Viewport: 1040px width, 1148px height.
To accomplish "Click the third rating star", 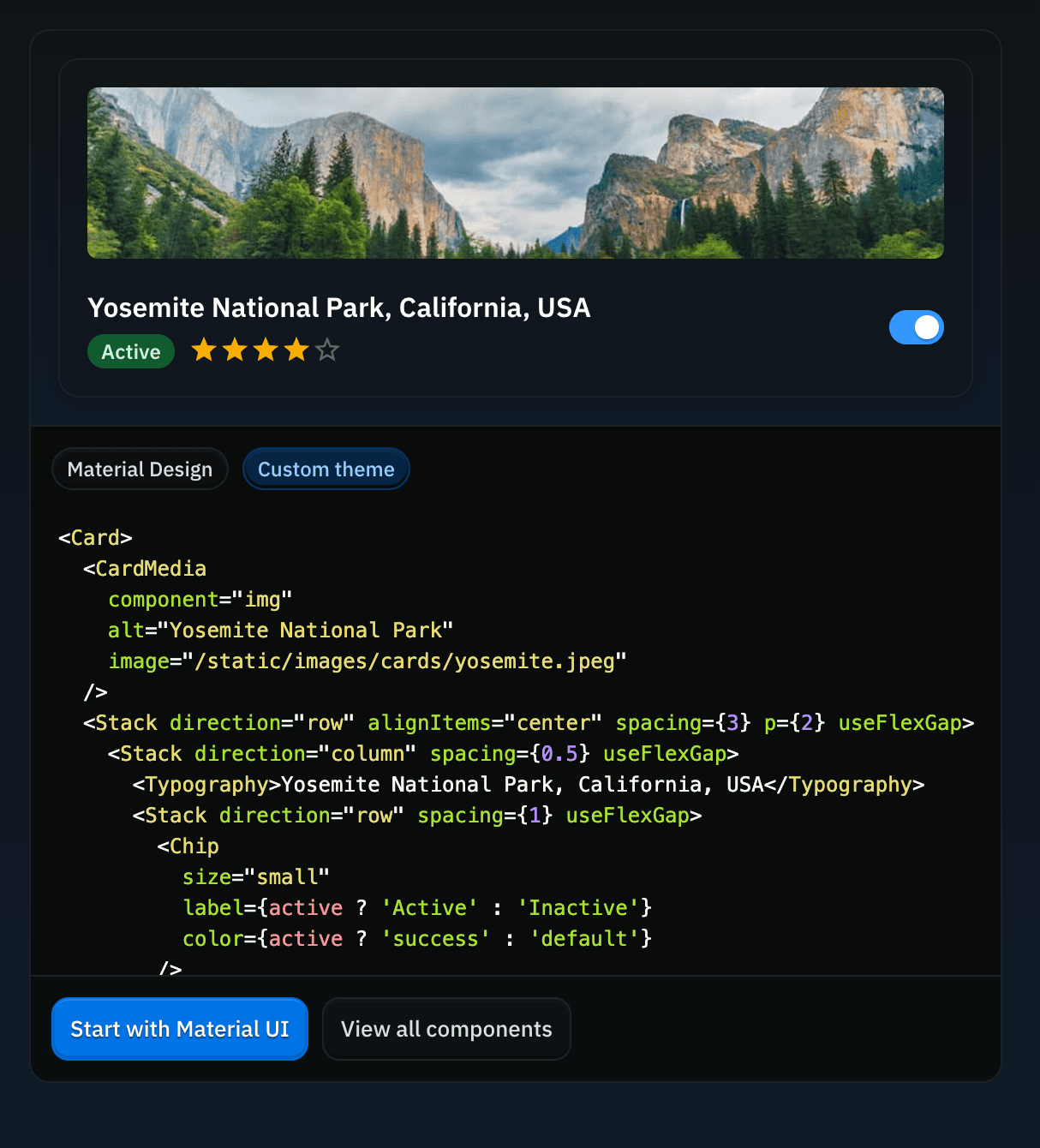I will pyautogui.click(x=266, y=350).
